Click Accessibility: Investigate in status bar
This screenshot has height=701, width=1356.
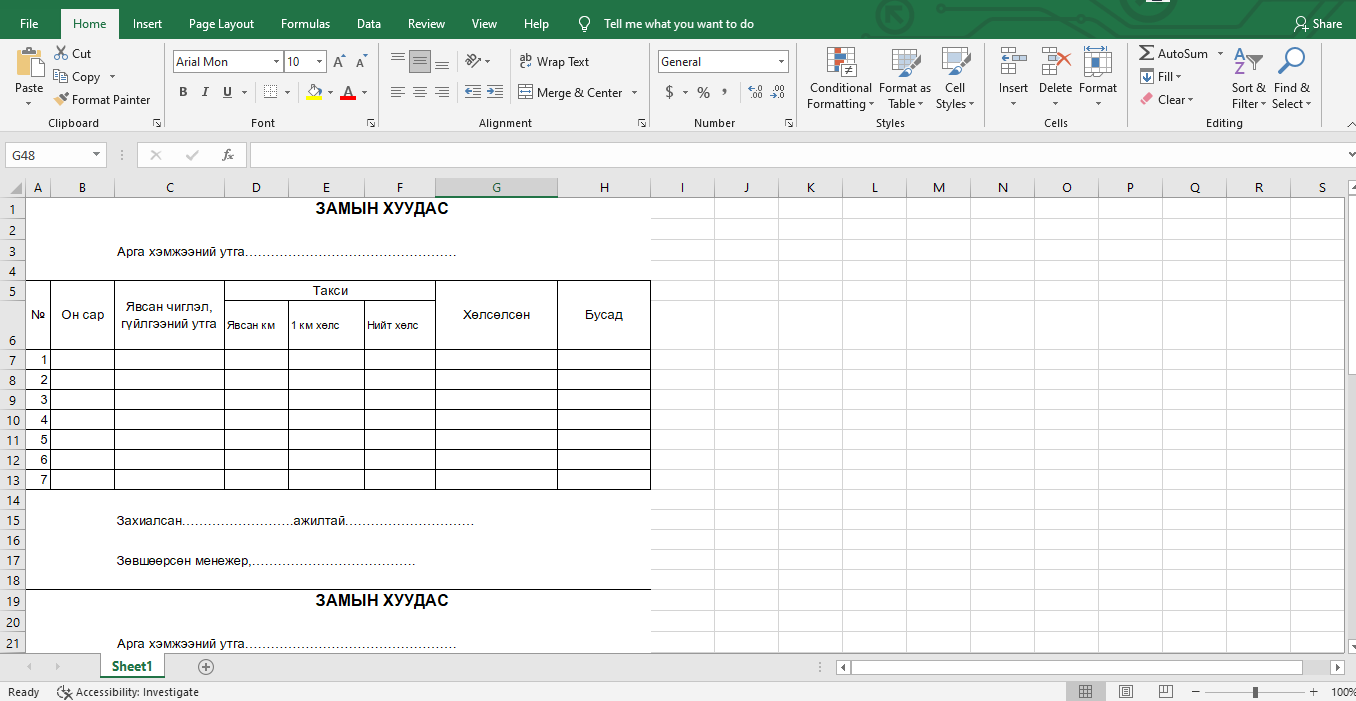tap(128, 692)
